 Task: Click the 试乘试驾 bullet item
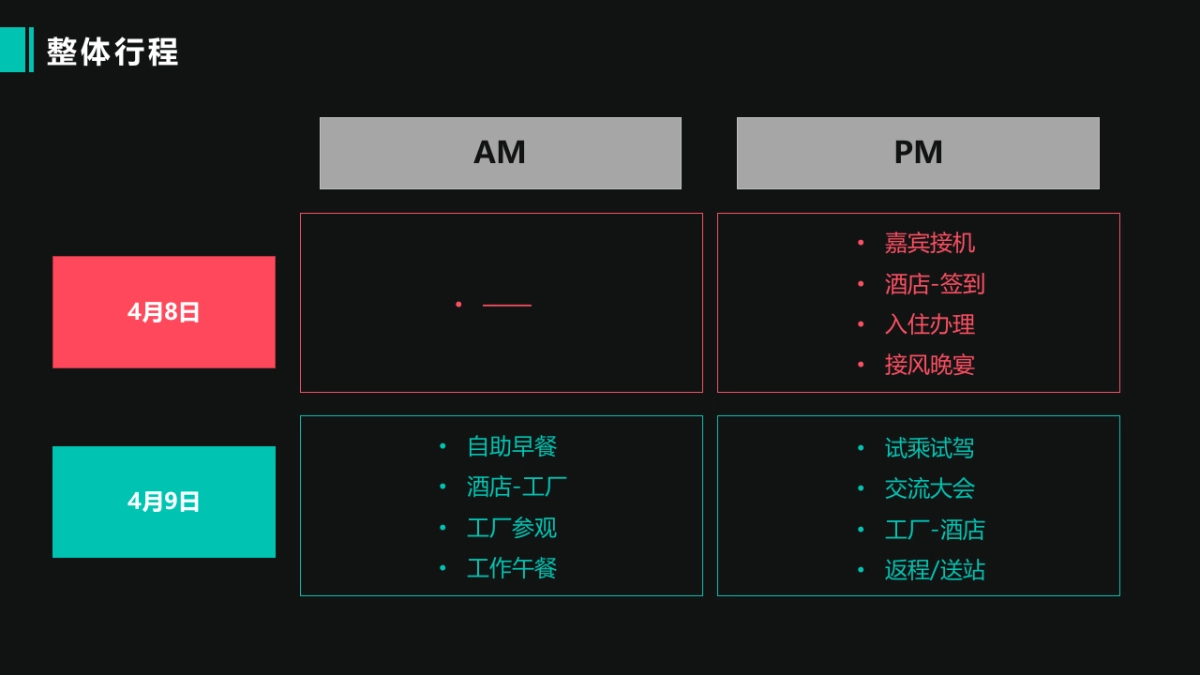[930, 448]
